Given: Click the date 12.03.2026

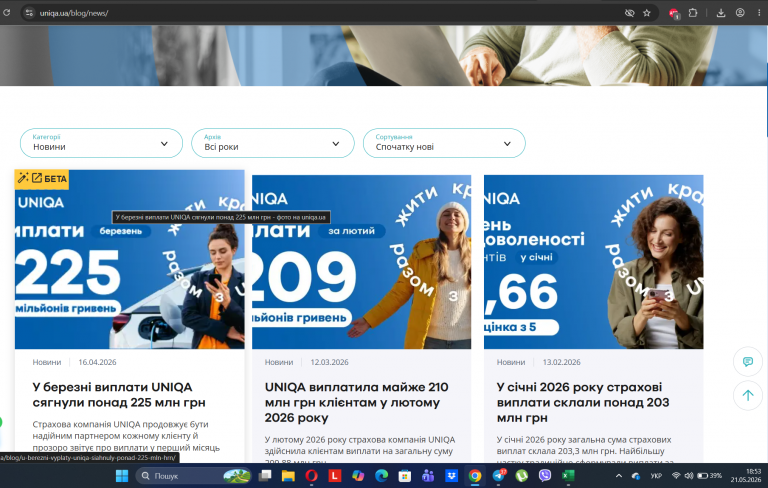Looking at the screenshot, I should point(330,362).
